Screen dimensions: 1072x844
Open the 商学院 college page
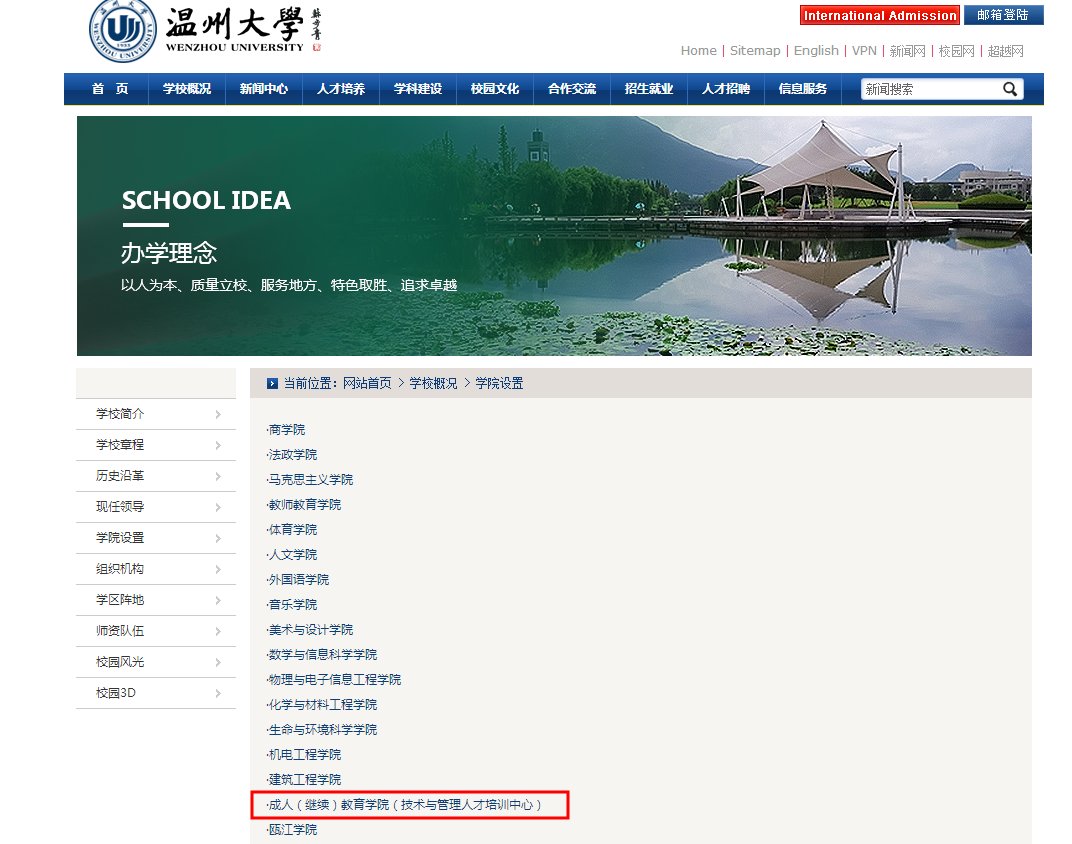(287, 429)
